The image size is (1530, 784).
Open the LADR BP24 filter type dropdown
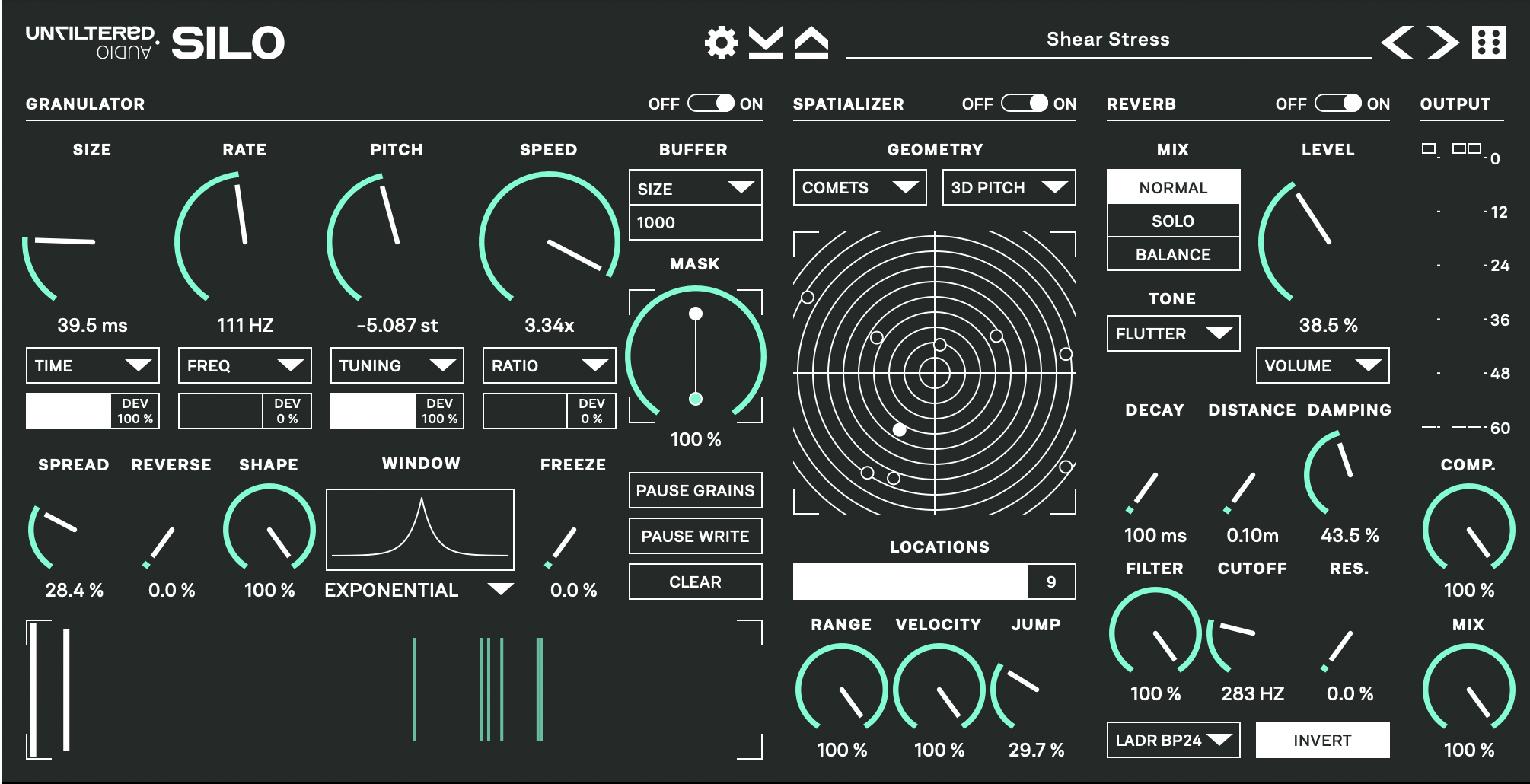pos(1173,740)
